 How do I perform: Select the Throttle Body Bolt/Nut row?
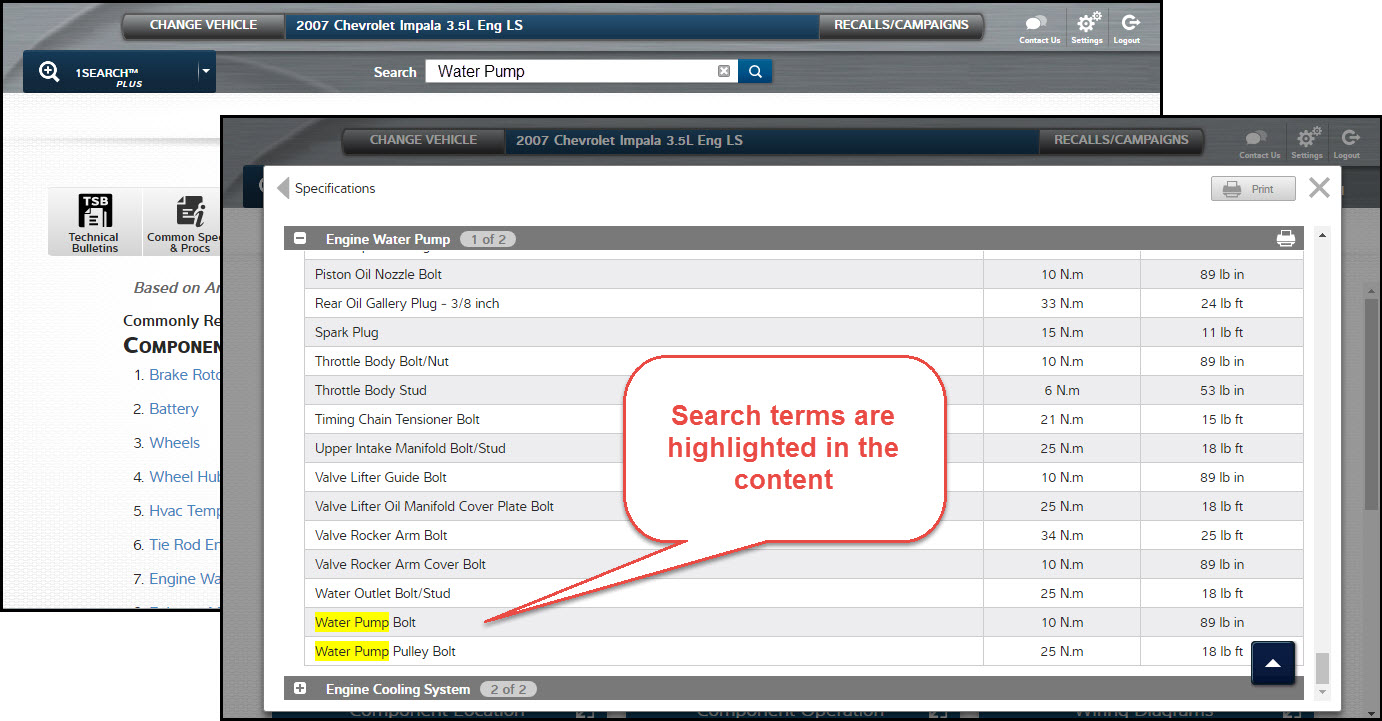point(803,361)
